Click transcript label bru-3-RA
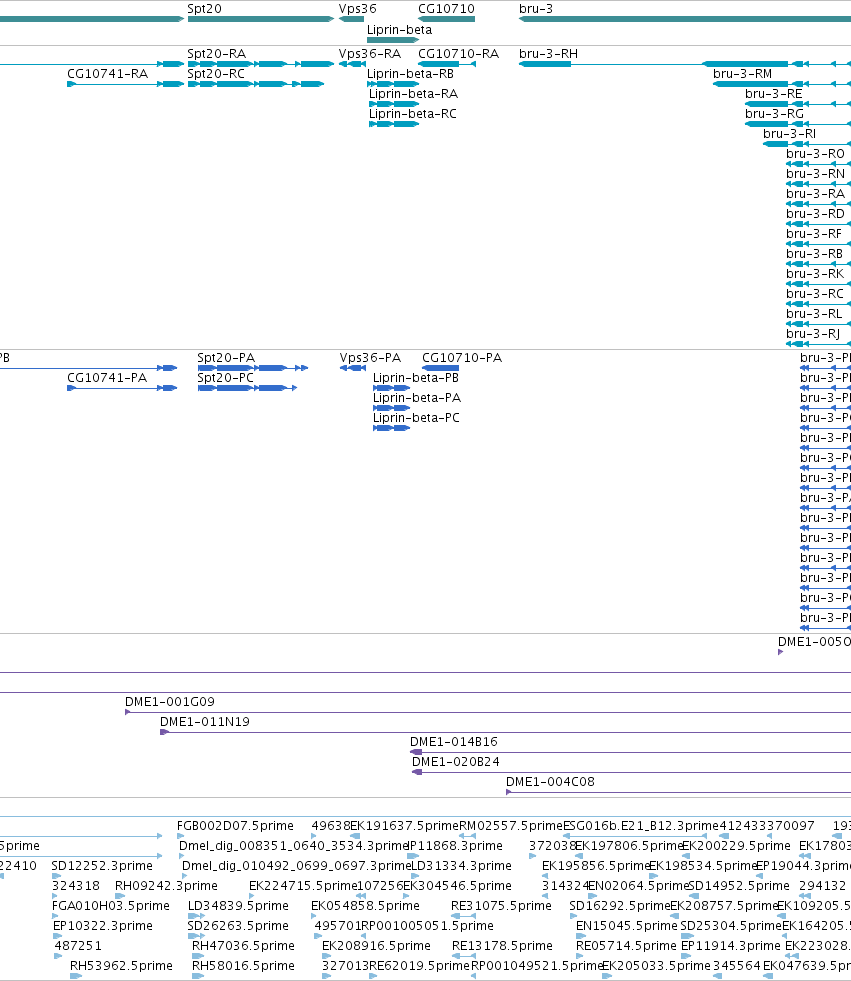851x981 pixels. pyautogui.click(x=815, y=194)
